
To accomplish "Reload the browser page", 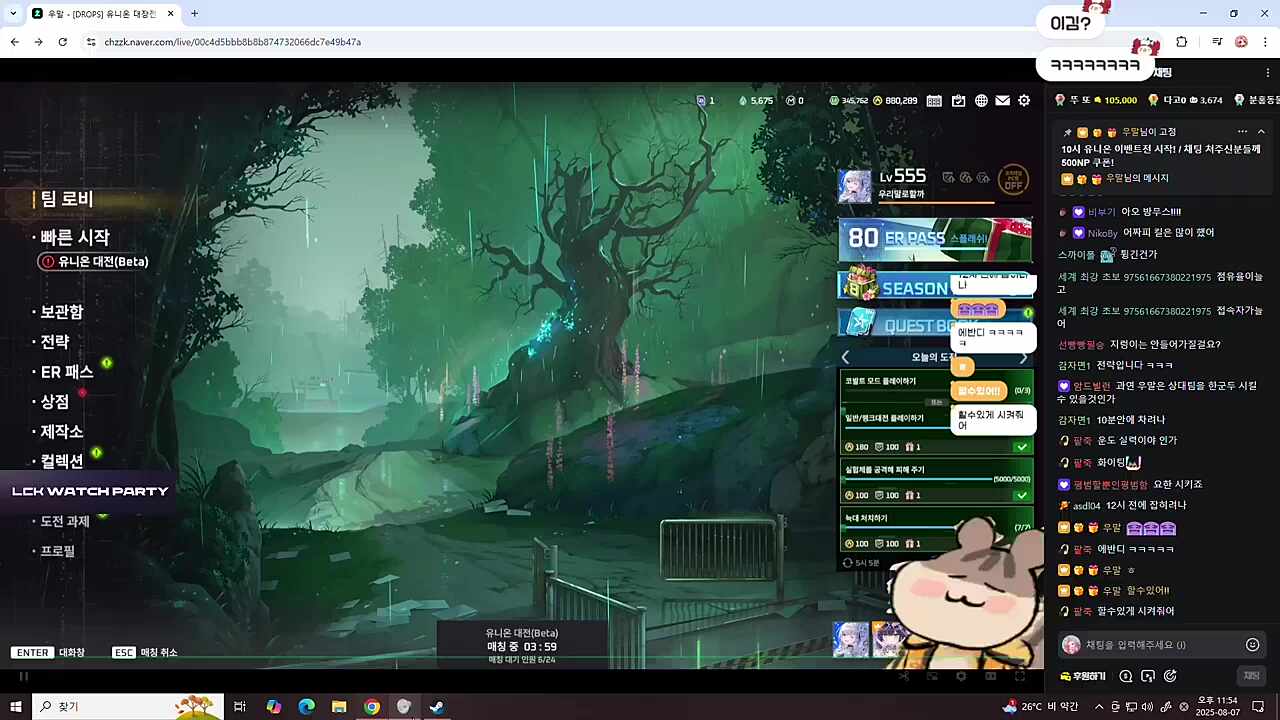I will tap(62, 42).
